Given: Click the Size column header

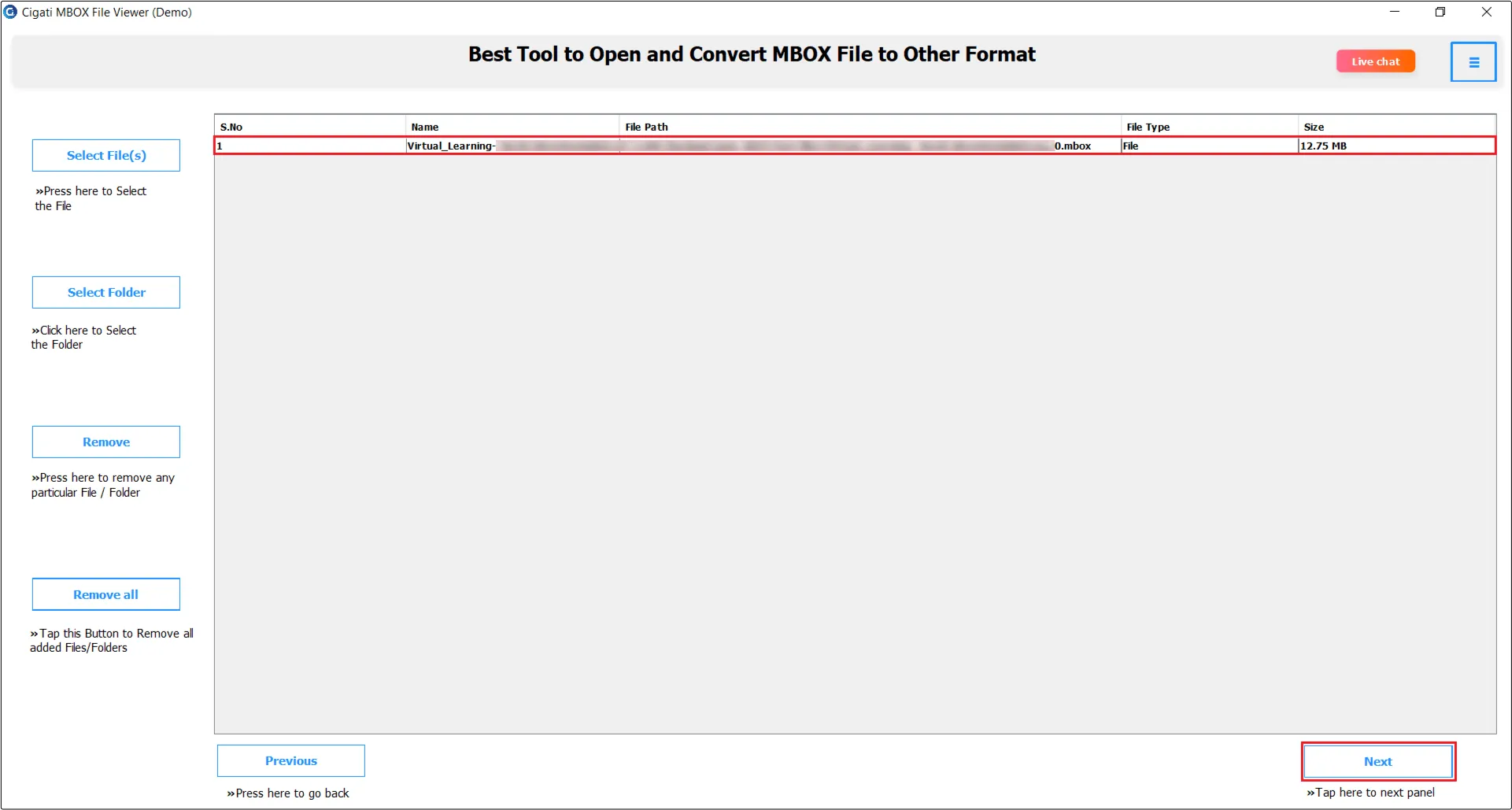Looking at the screenshot, I should point(1397,127).
